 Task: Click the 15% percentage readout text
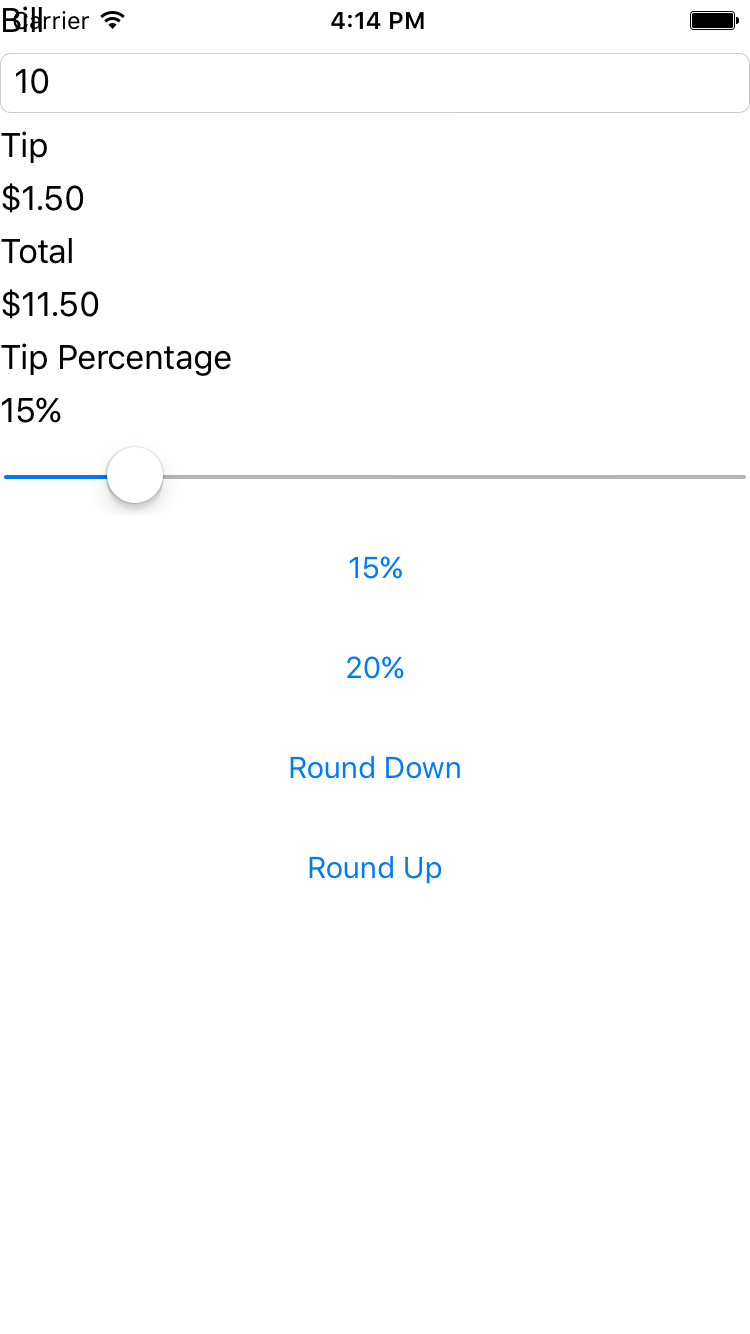pos(31,410)
